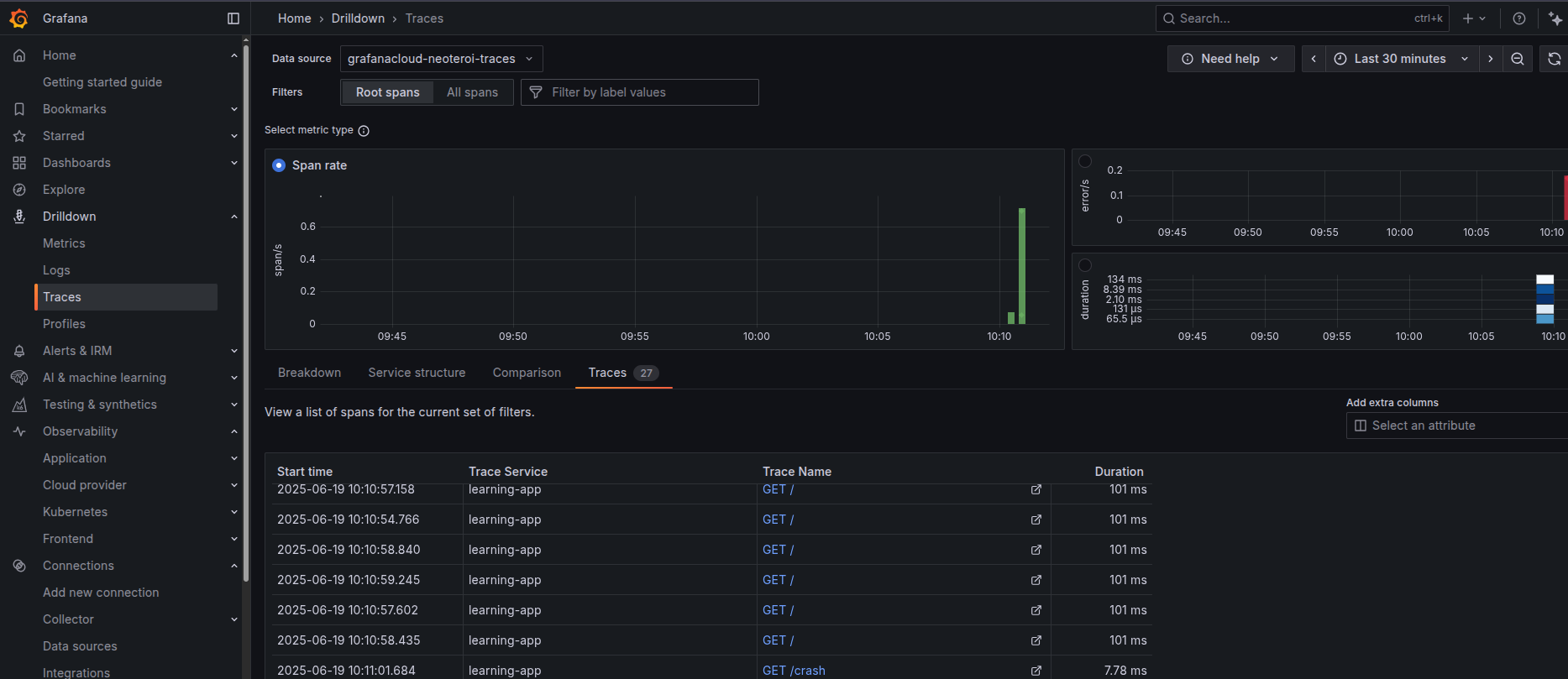1568x679 pixels.
Task: Switch filter to All spans
Action: (472, 92)
